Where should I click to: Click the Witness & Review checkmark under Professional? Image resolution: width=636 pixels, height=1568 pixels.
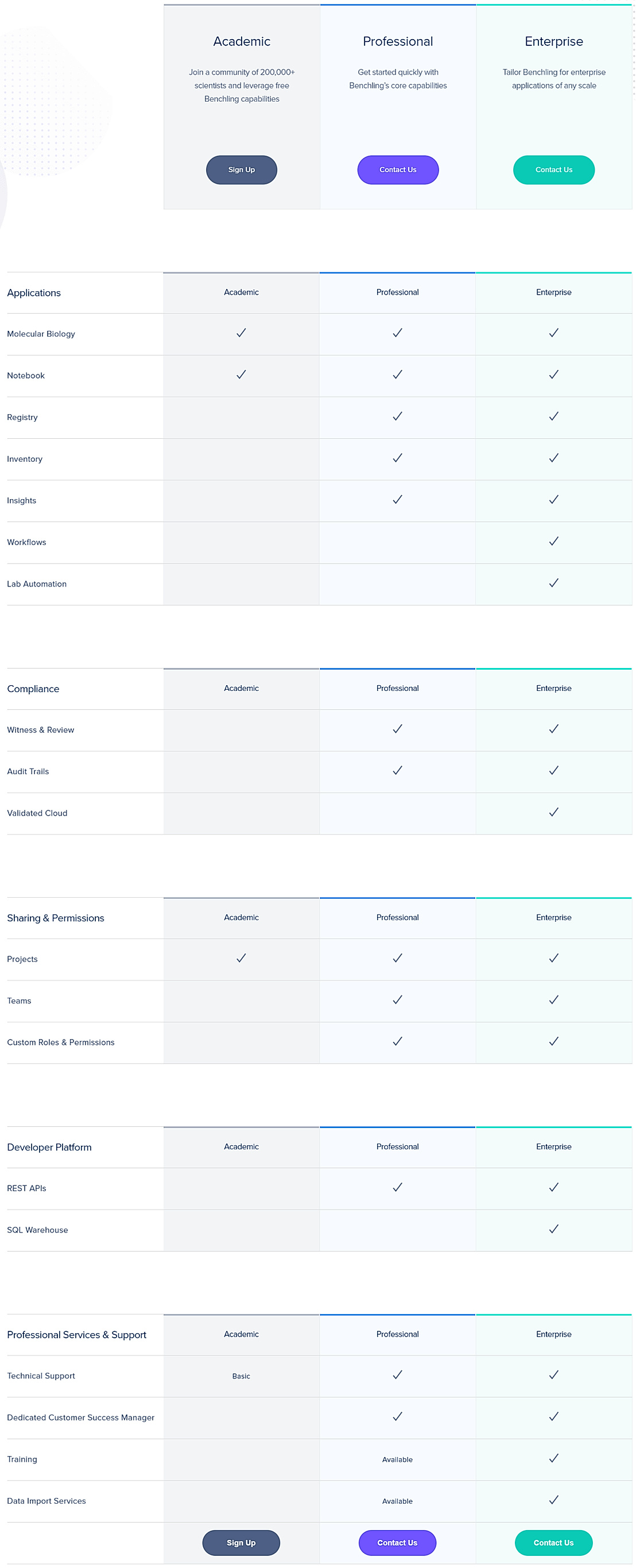point(397,729)
